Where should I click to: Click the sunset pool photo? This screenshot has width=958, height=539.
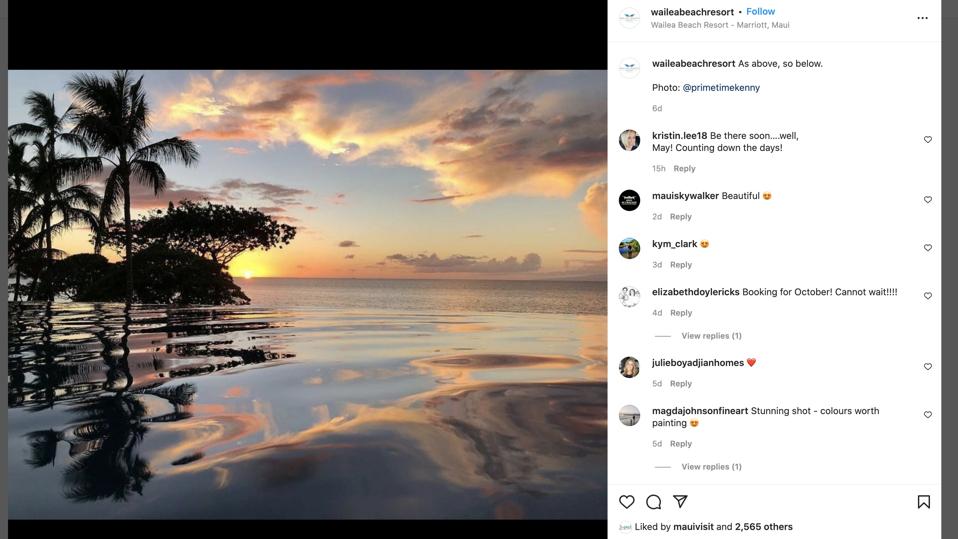coord(308,294)
